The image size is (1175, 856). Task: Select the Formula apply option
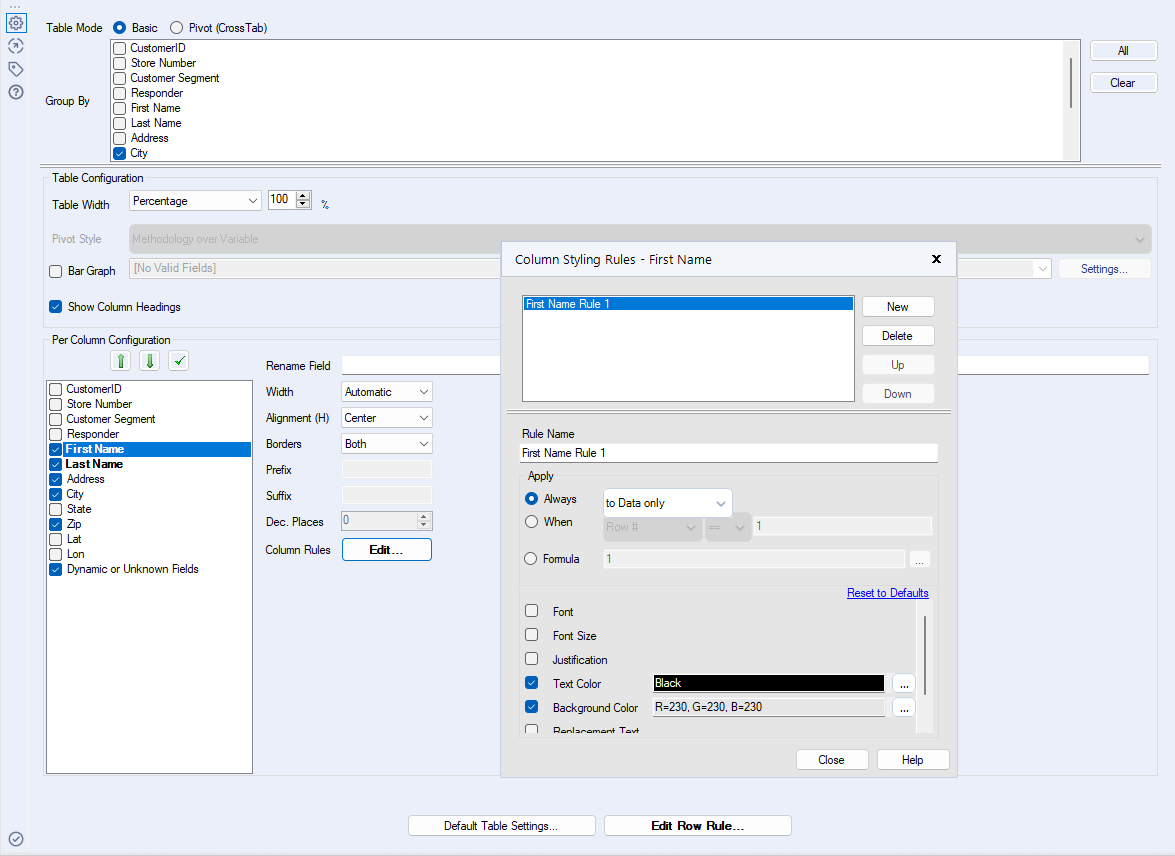[531, 558]
